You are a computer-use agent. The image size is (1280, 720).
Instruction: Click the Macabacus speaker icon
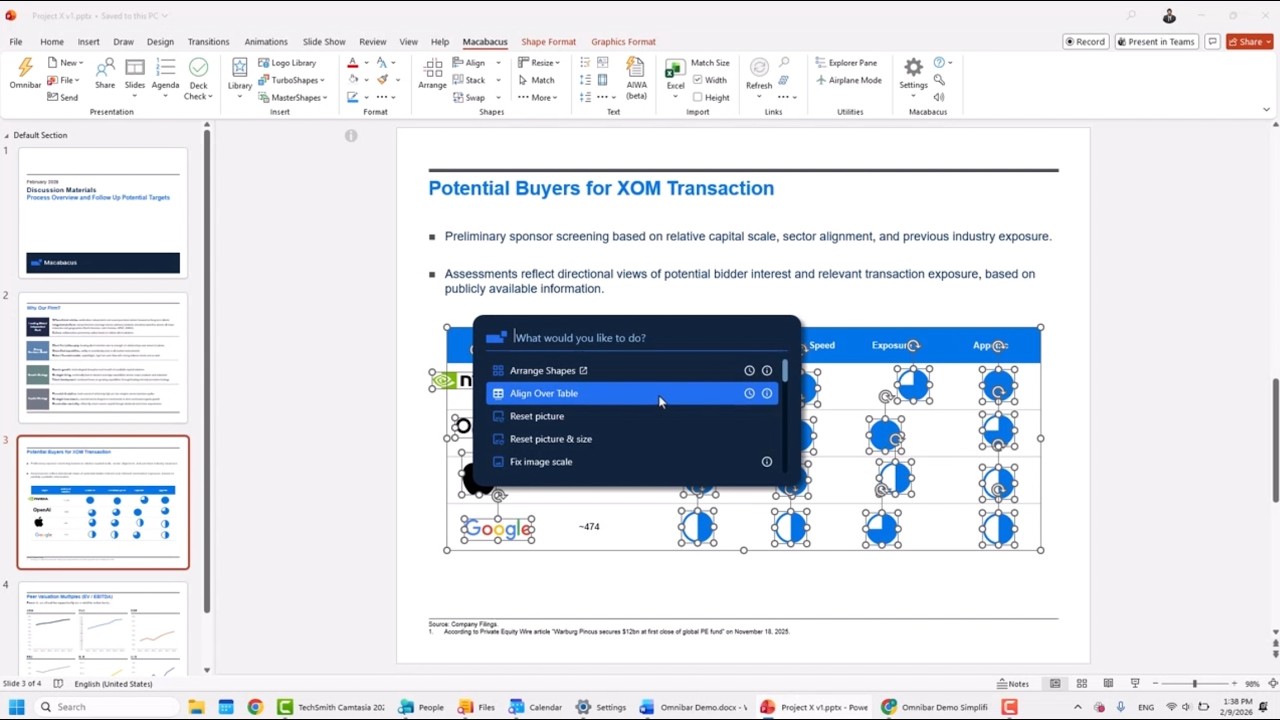pos(939,97)
